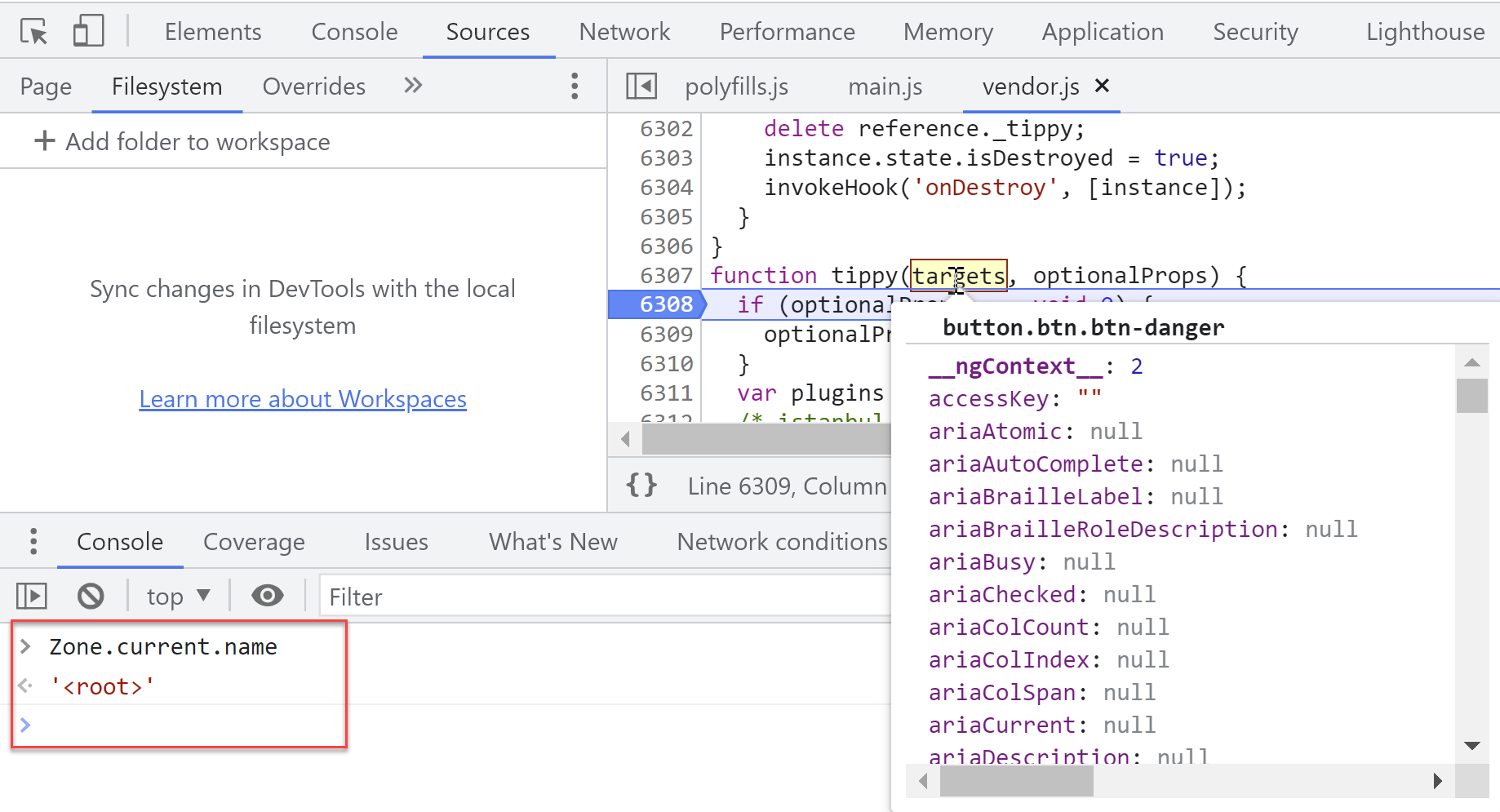Hide the file navigator pane
This screenshot has height=812, width=1500.
pyautogui.click(x=641, y=86)
